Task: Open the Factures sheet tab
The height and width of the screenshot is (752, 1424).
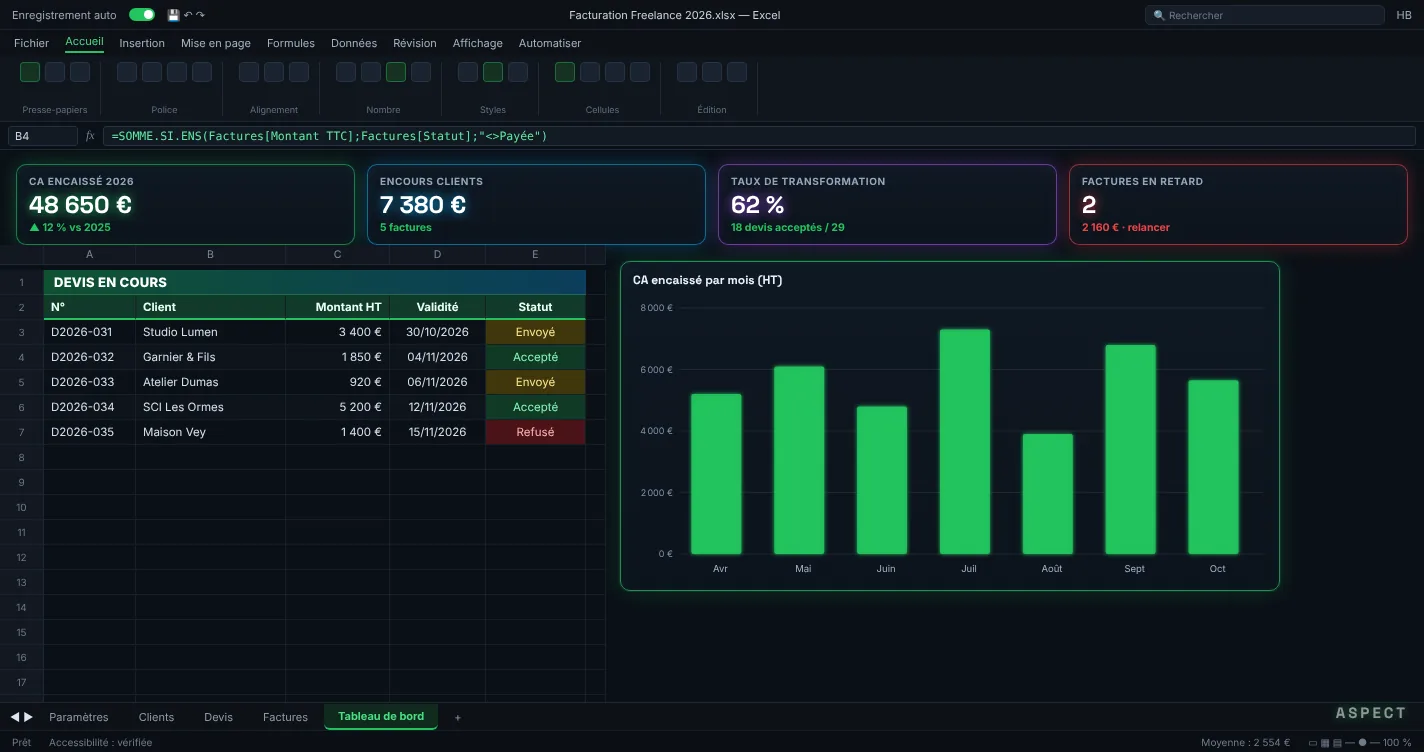Action: tap(285, 717)
